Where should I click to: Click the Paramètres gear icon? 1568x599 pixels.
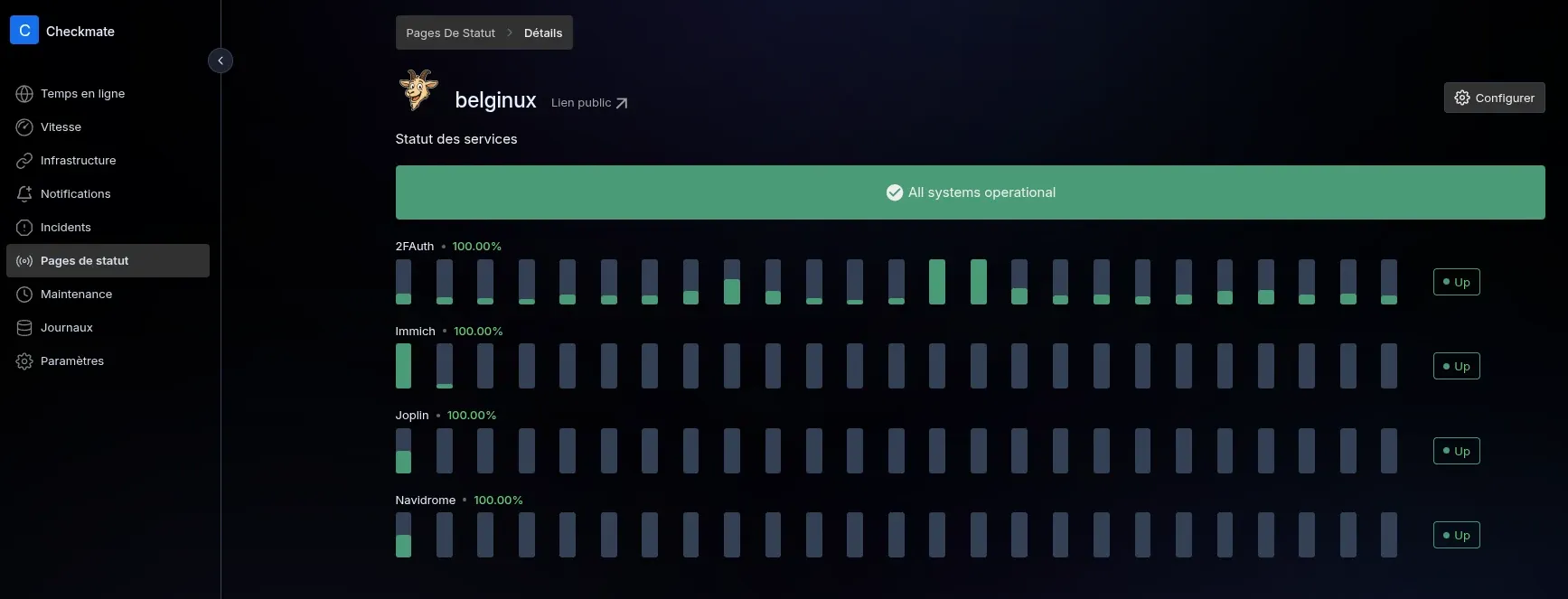pos(24,361)
